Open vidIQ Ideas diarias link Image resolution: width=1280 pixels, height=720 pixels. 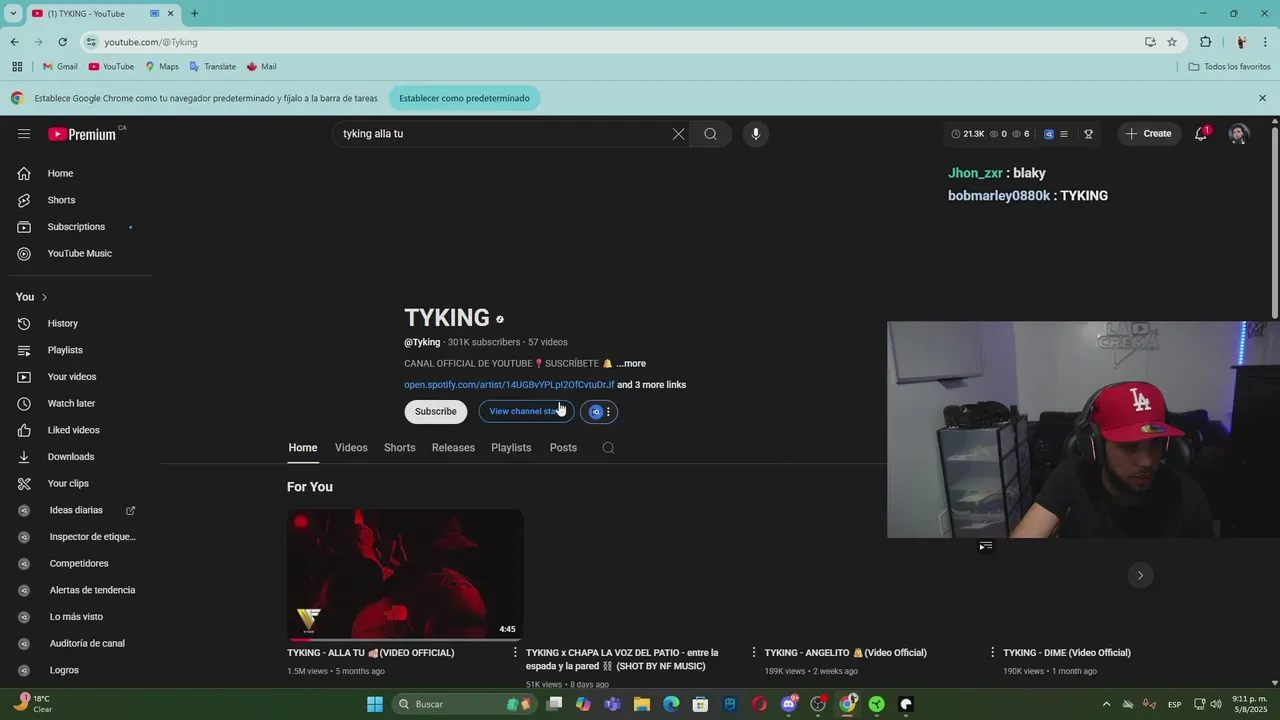click(x=76, y=510)
